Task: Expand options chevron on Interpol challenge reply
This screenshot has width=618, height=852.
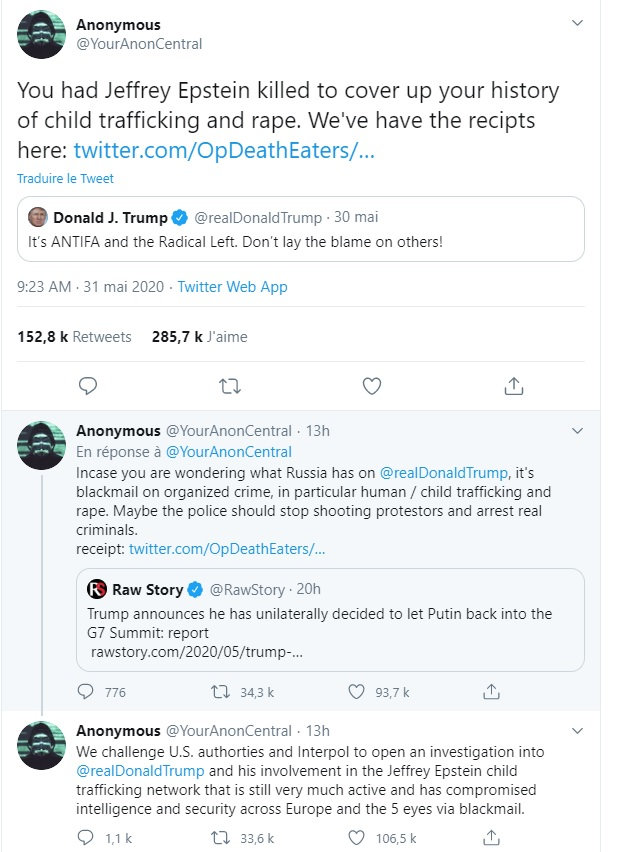Action: 577,731
